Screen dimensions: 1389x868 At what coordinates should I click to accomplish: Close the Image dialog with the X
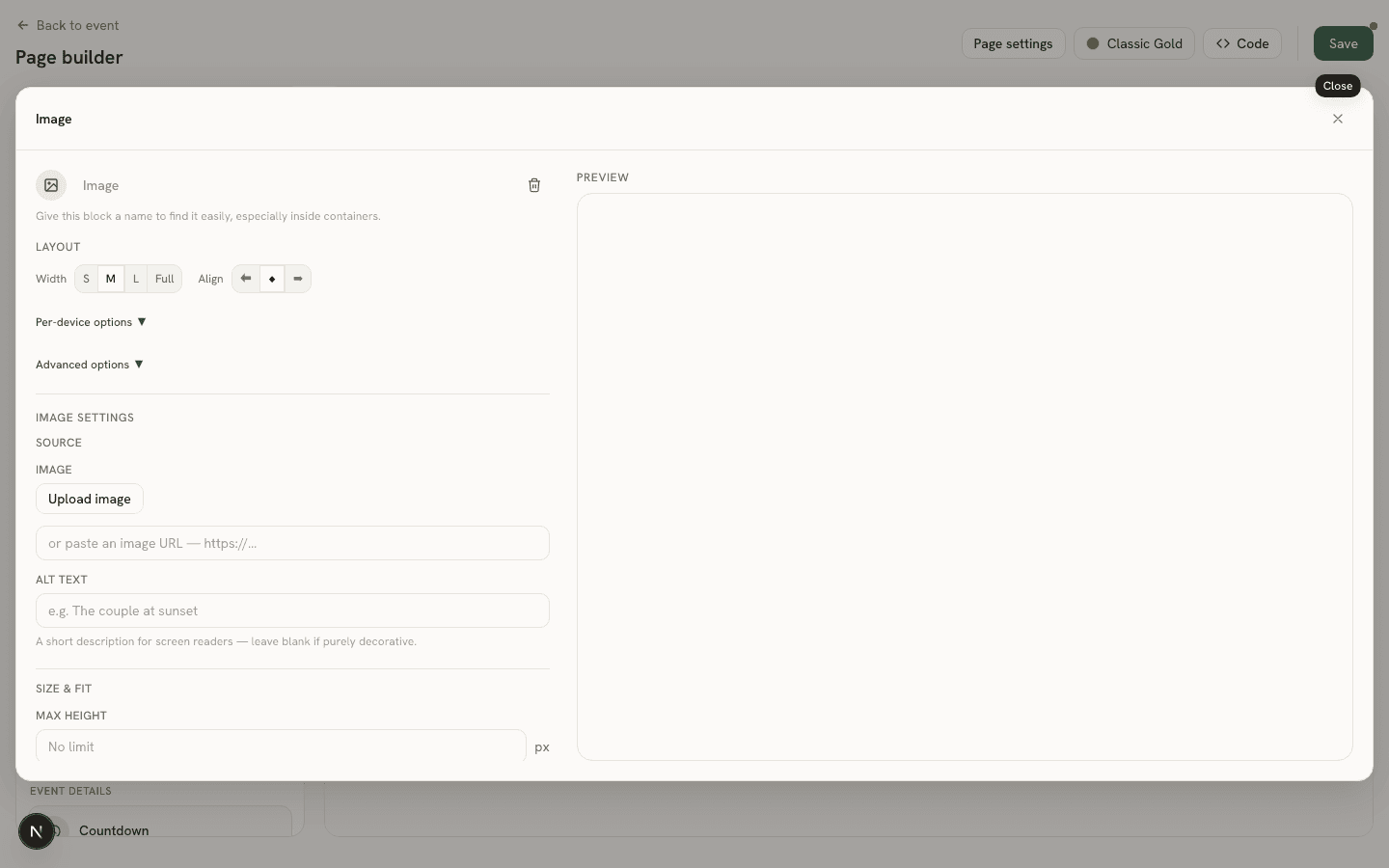pyautogui.click(x=1337, y=119)
